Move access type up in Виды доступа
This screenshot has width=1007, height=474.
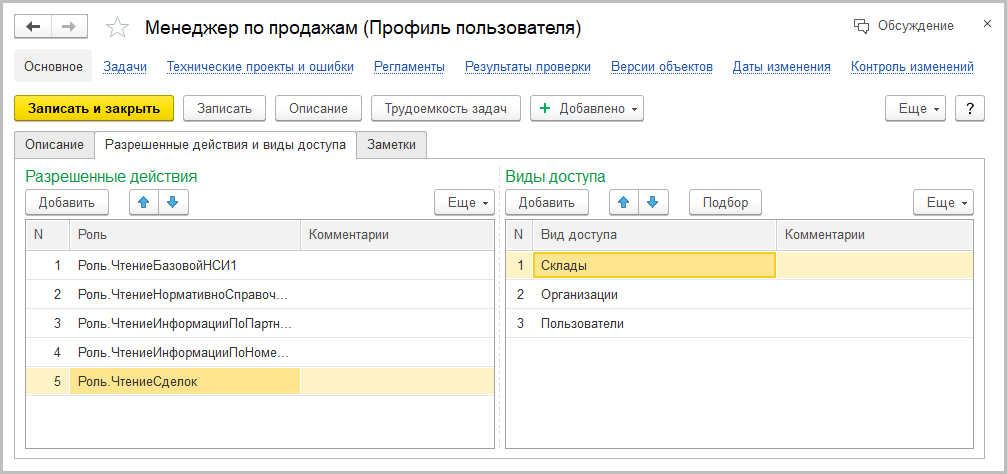point(624,202)
